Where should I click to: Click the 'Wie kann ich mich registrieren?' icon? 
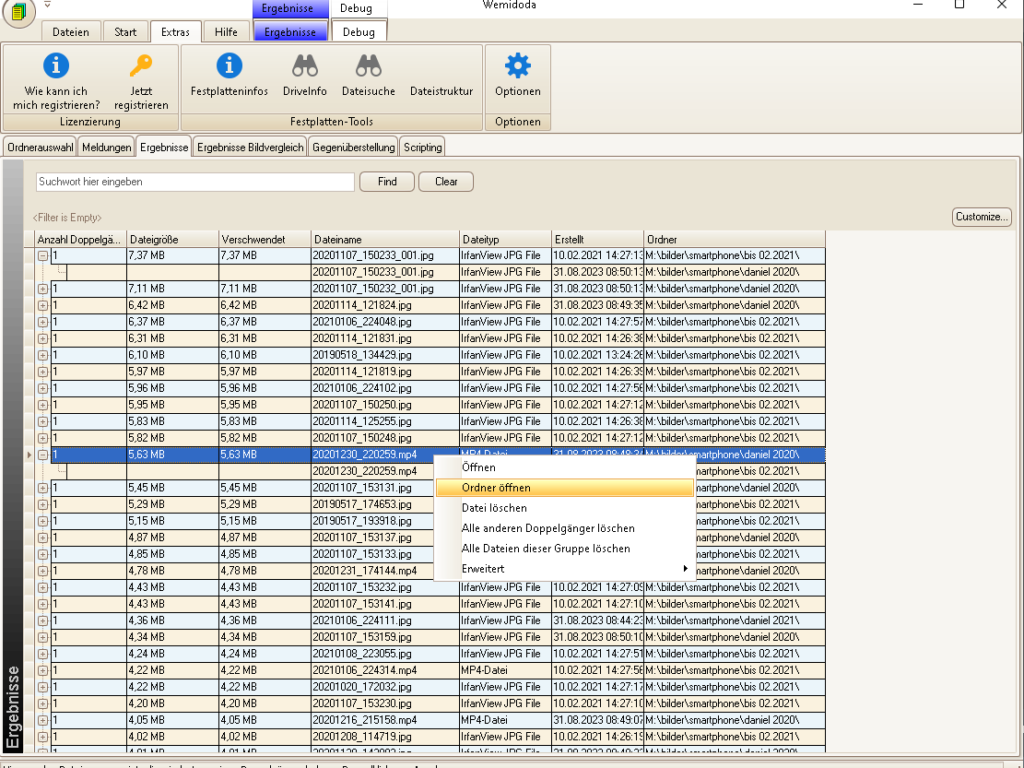tap(56, 67)
